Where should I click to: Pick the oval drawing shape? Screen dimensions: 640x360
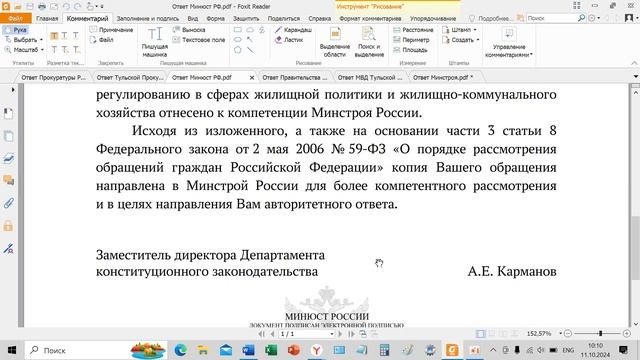(238, 40)
